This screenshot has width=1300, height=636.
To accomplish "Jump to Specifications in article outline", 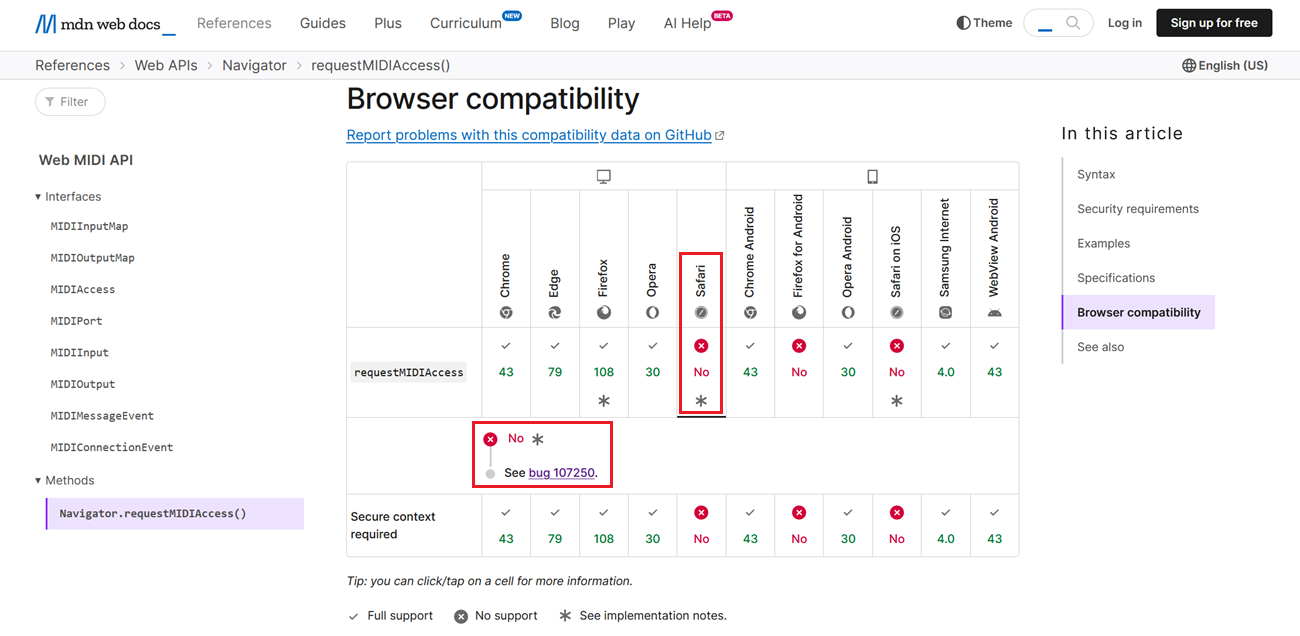I will point(1115,278).
